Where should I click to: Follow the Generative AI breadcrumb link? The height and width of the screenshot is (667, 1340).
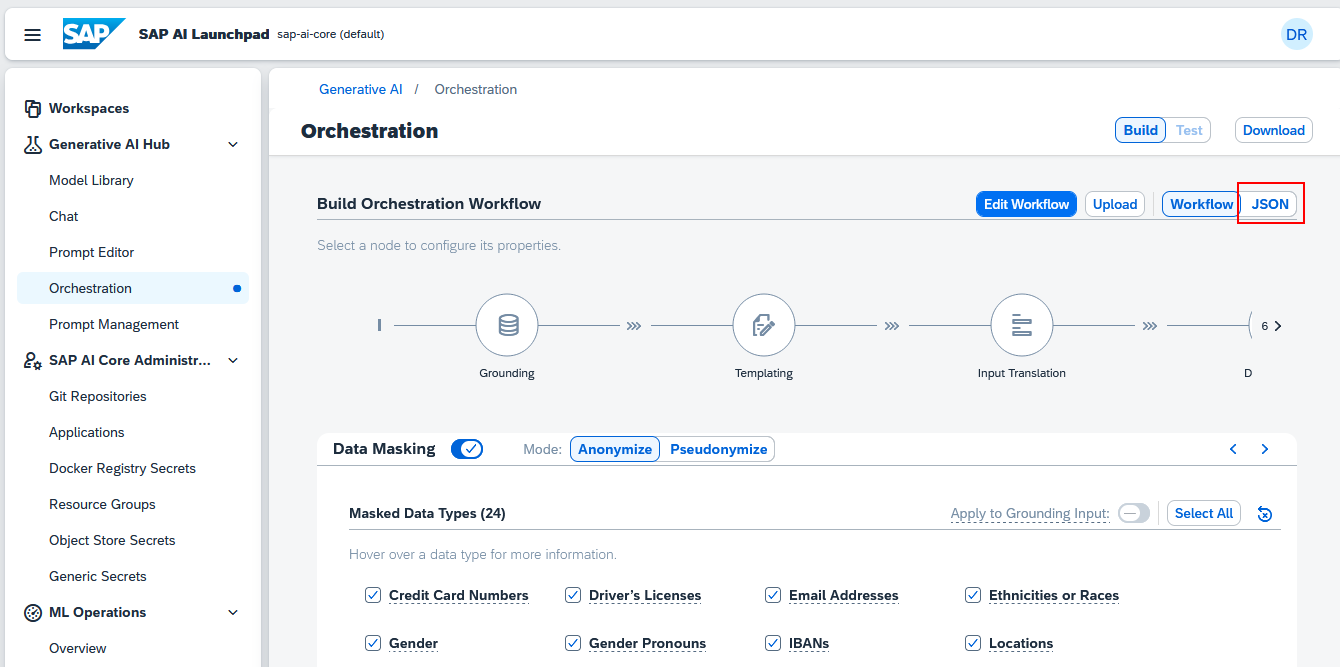(360, 89)
